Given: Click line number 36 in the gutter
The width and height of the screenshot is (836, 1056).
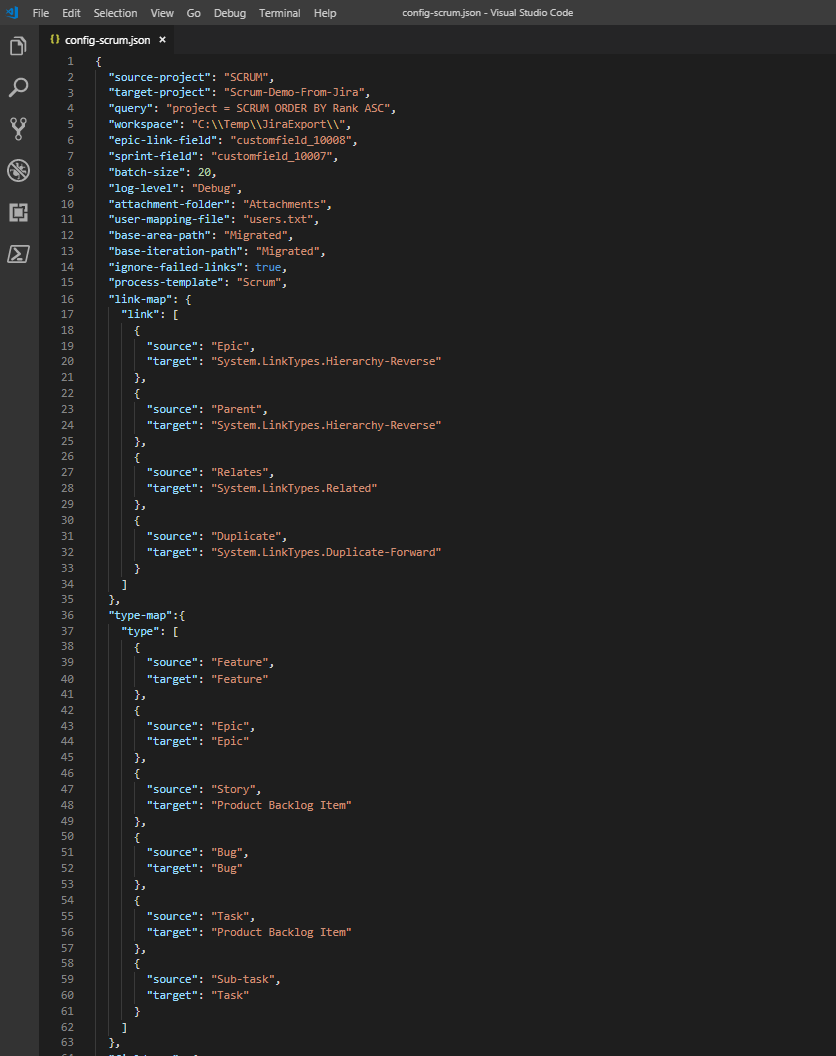Looking at the screenshot, I should coord(67,616).
